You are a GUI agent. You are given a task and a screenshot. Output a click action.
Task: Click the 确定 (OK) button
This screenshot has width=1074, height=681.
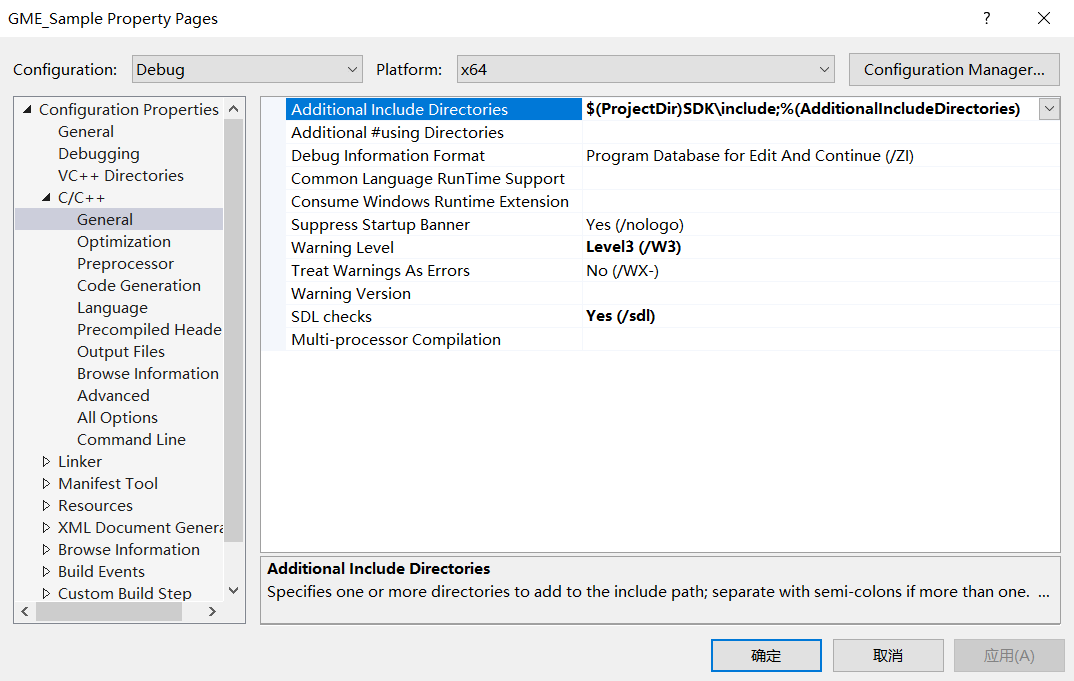[766, 656]
